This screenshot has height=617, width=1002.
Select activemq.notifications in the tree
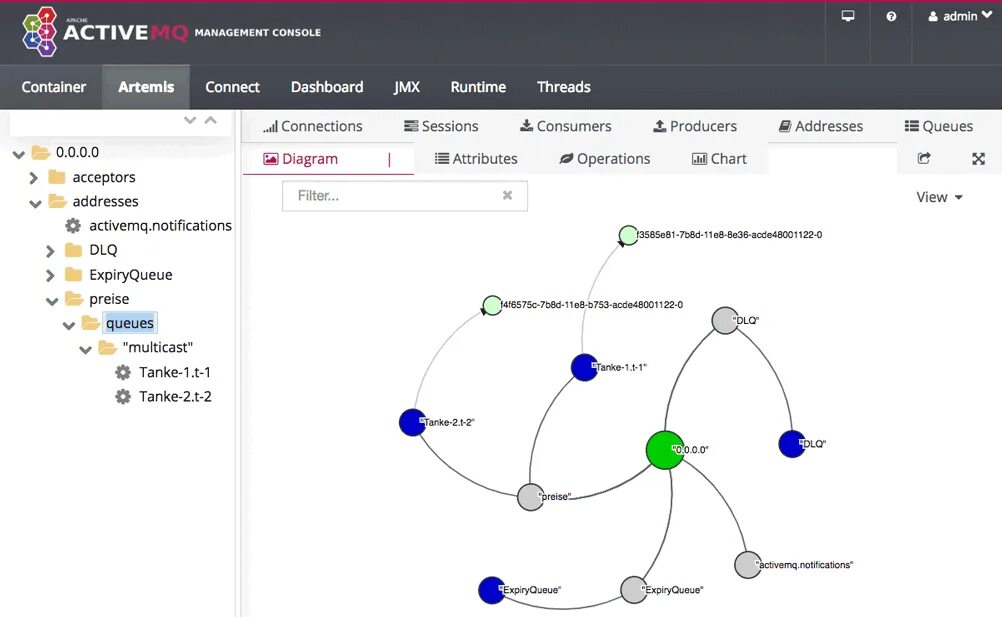[160, 225]
